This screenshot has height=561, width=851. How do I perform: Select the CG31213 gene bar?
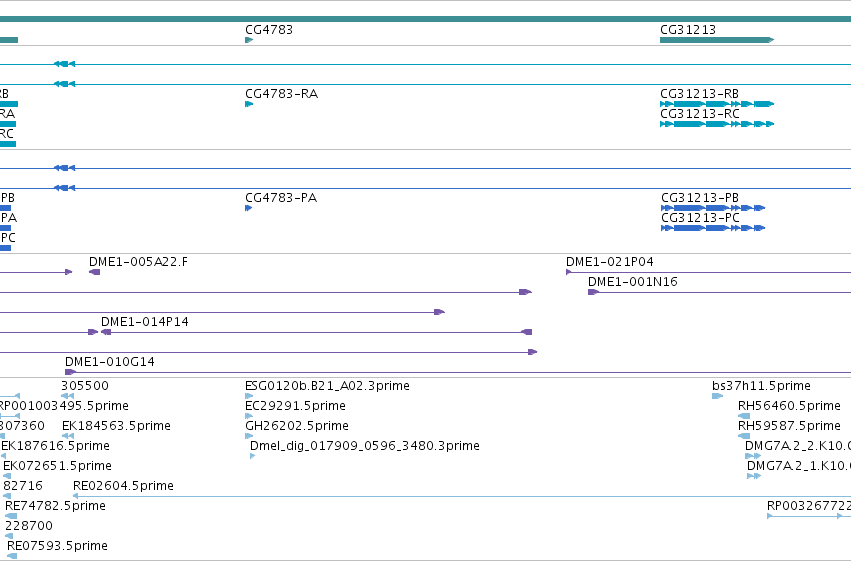(717, 40)
